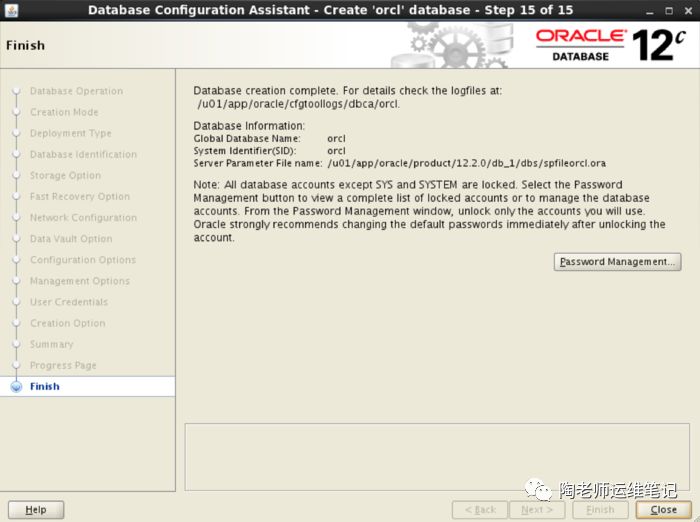Click the Close button
The image size is (700, 522).
(x=663, y=509)
